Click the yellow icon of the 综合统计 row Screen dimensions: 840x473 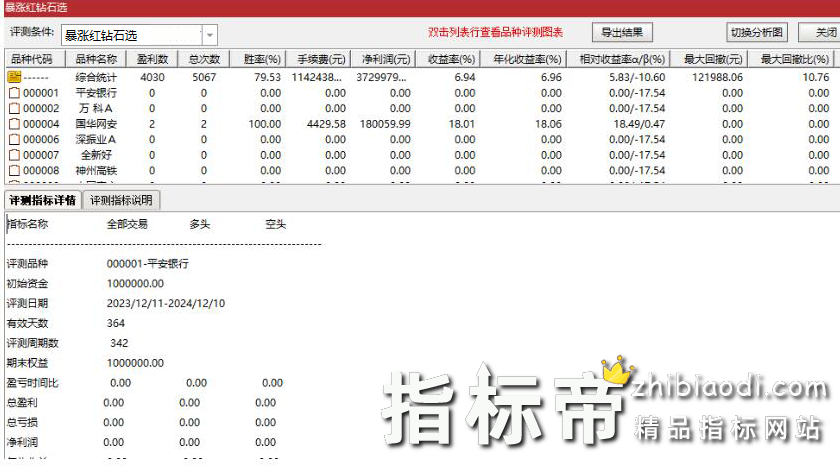(14, 77)
